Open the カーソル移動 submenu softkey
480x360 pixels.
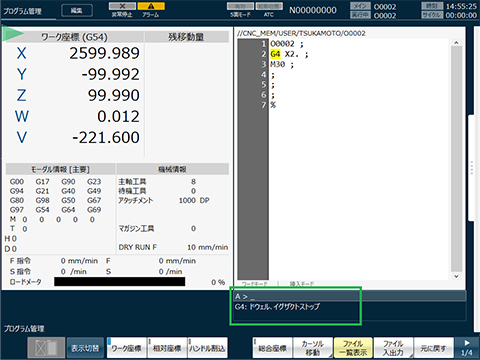coord(313,348)
